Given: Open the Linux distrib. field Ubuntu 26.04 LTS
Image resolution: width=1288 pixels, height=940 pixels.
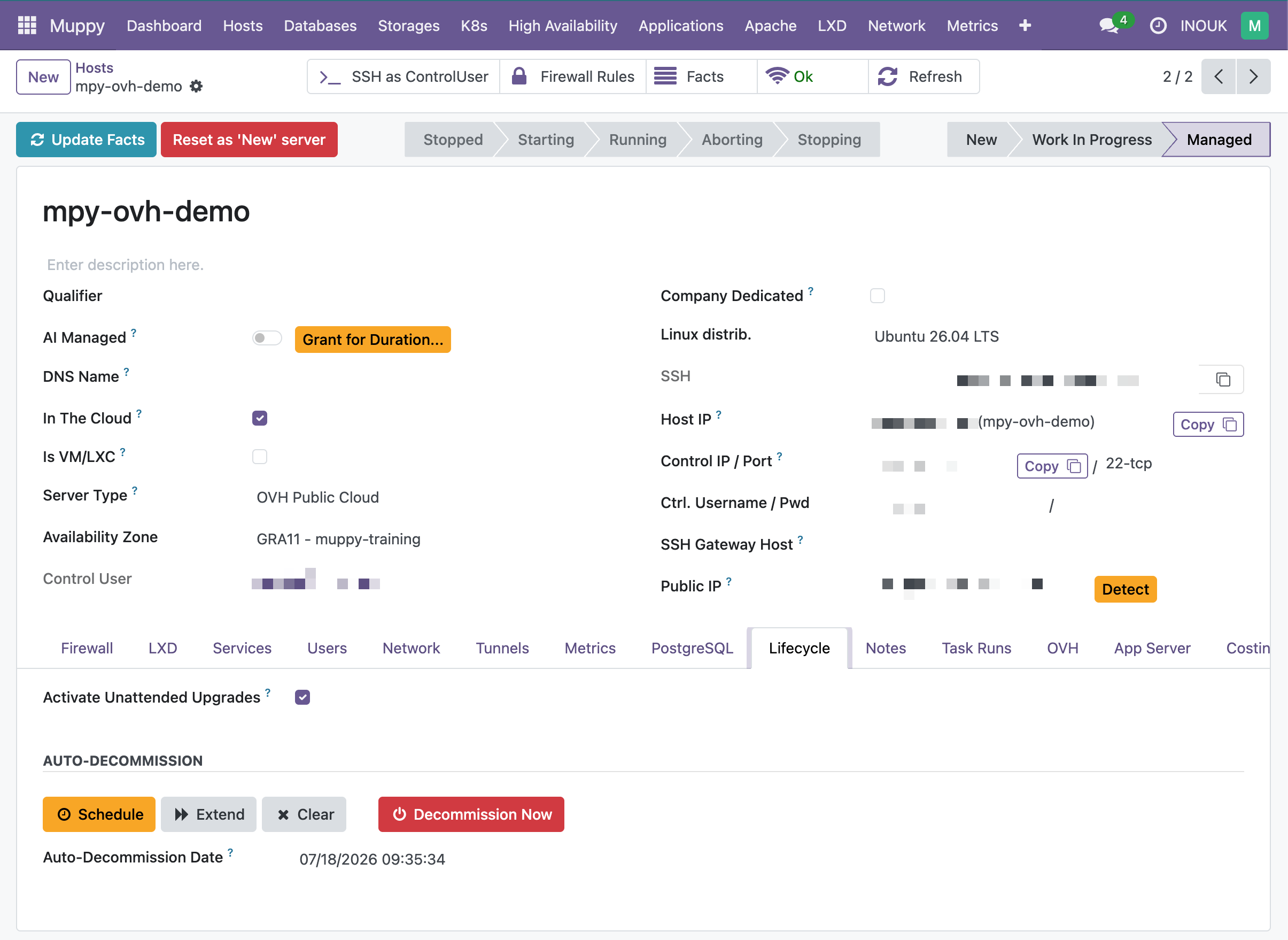Looking at the screenshot, I should coord(936,336).
